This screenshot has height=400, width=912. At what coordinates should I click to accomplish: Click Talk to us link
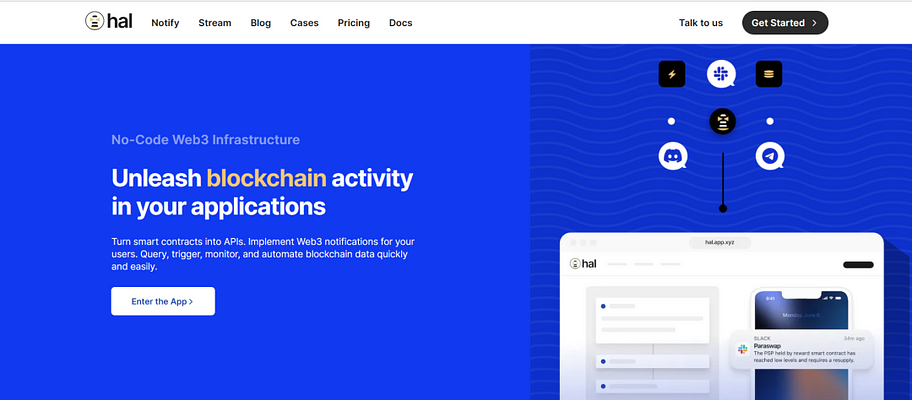701,23
